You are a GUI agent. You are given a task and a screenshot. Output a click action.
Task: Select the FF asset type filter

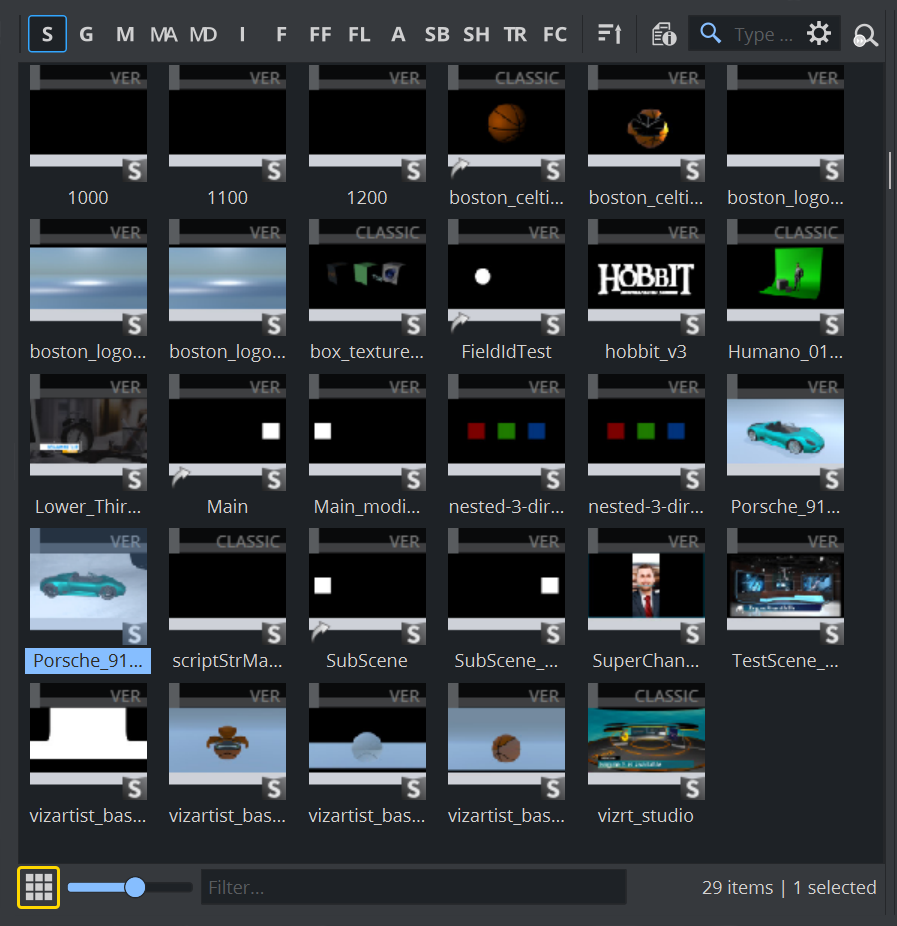320,34
